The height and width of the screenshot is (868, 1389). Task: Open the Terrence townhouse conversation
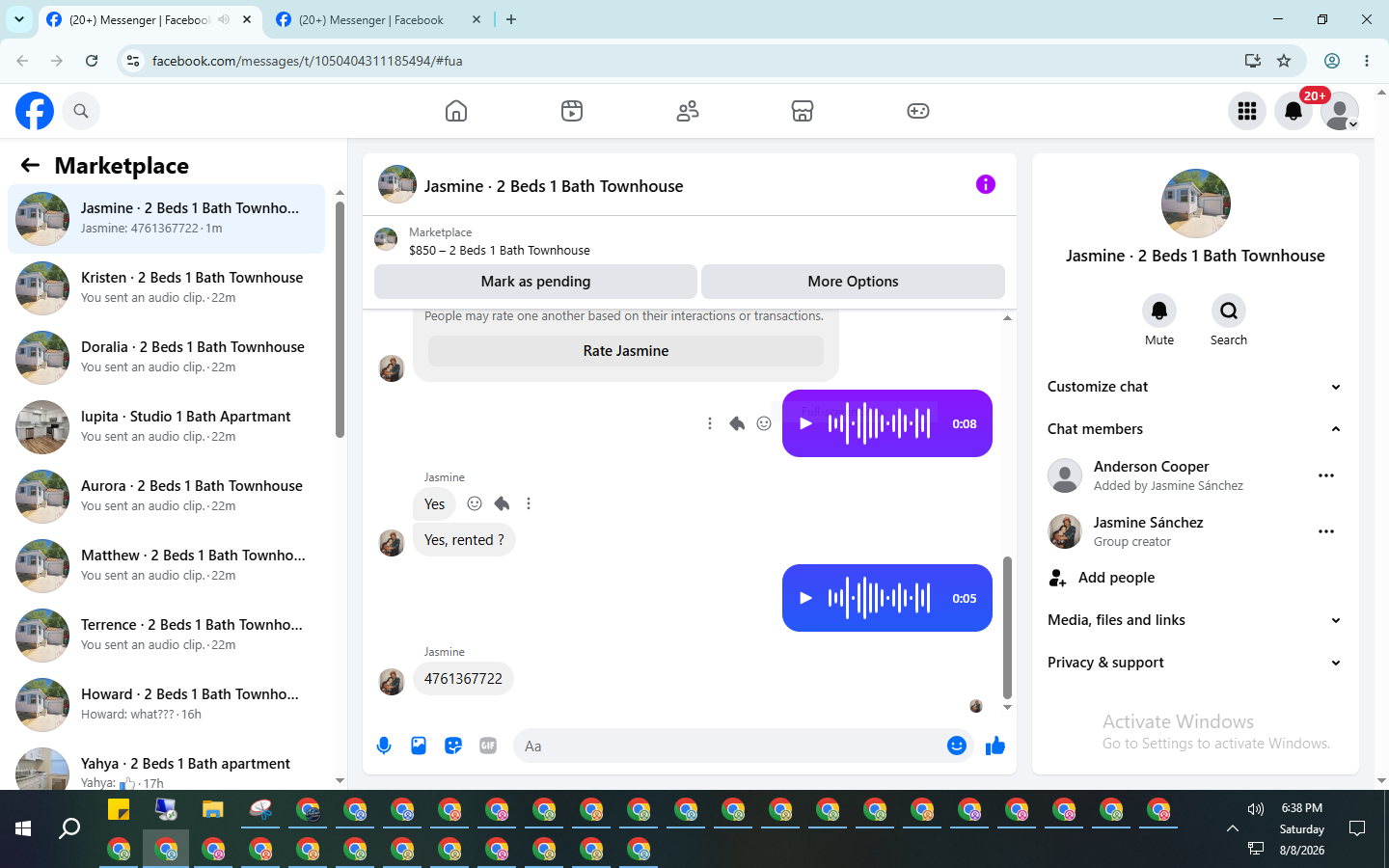(167, 635)
